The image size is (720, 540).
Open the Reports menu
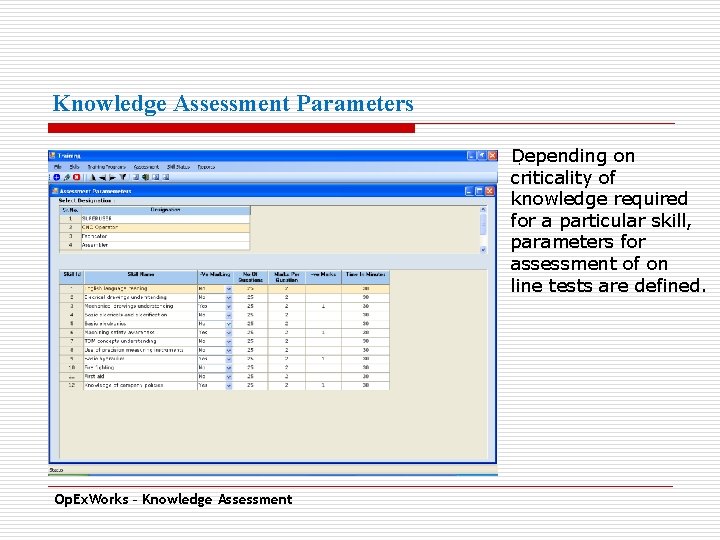pos(206,167)
